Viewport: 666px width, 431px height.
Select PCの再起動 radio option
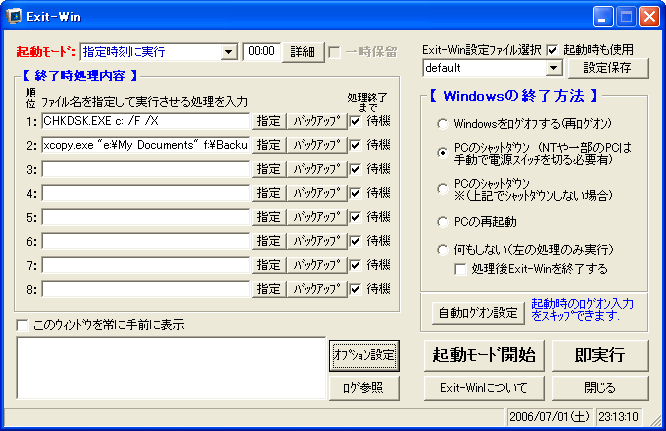pos(443,222)
